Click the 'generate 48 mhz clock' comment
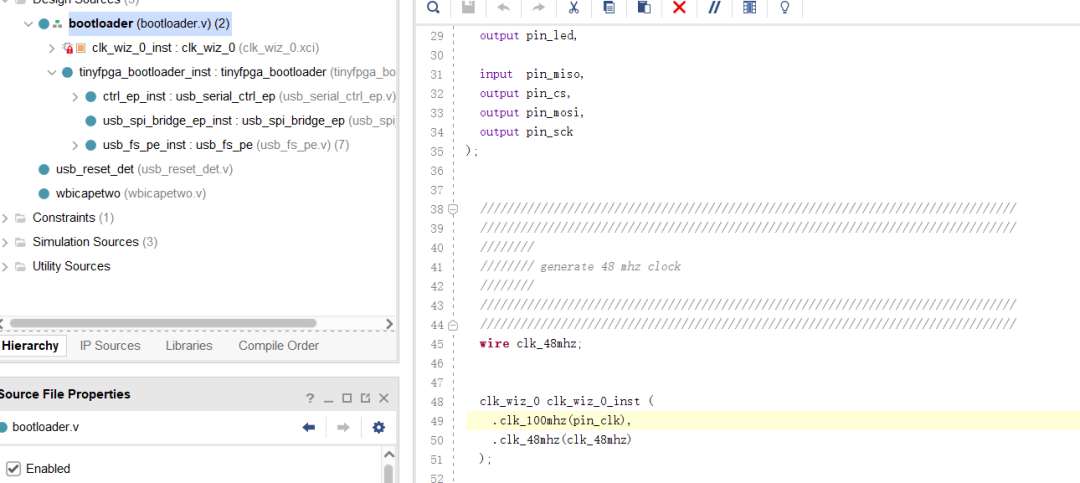The image size is (1080, 483). 610,267
